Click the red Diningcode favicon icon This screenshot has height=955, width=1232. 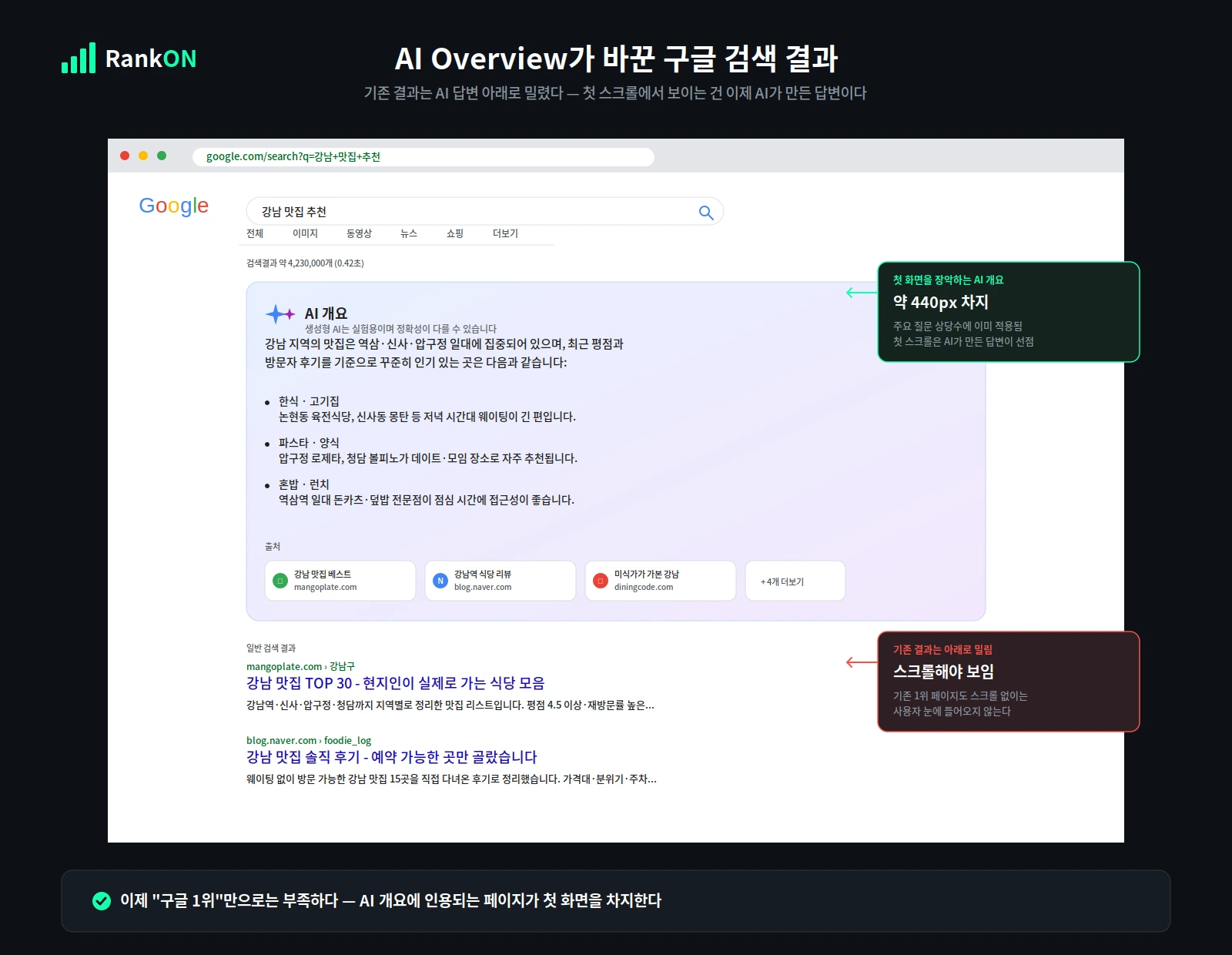(x=600, y=580)
